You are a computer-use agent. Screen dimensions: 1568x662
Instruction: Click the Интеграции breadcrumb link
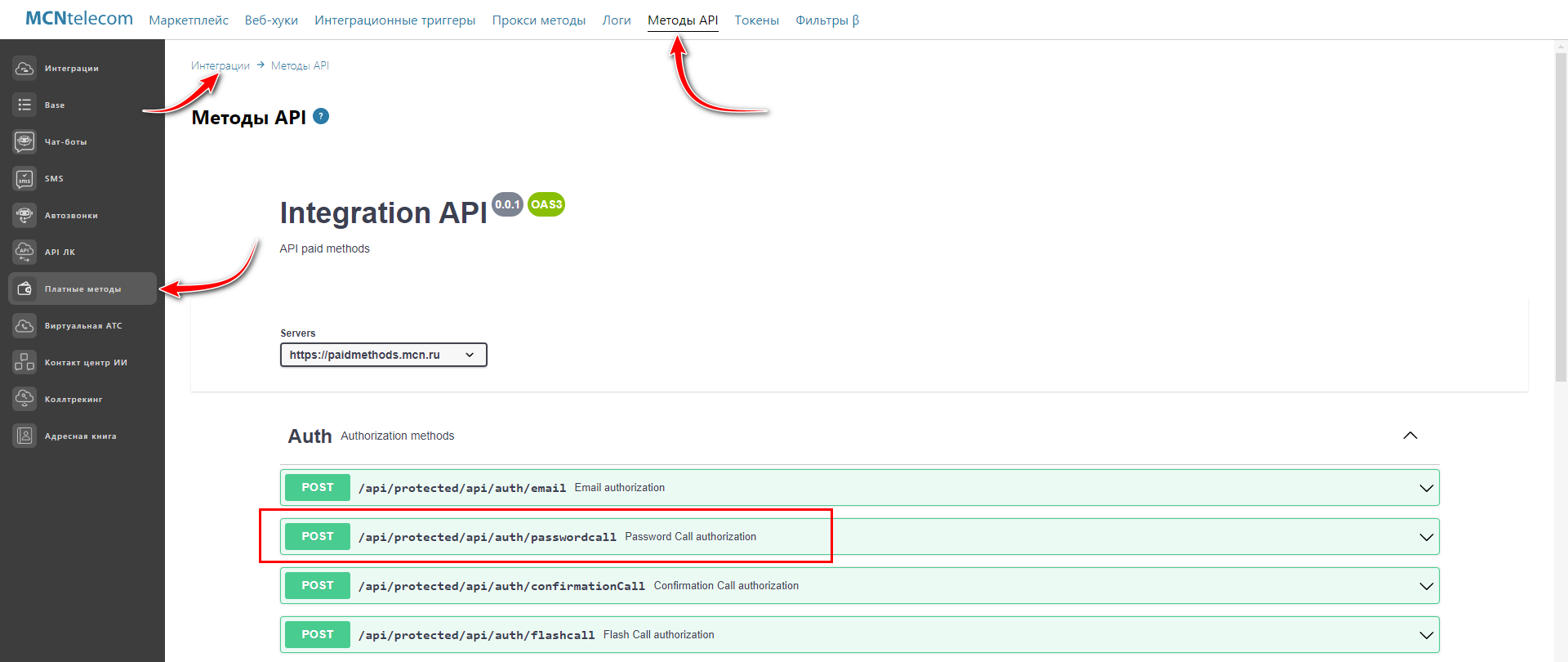click(220, 65)
